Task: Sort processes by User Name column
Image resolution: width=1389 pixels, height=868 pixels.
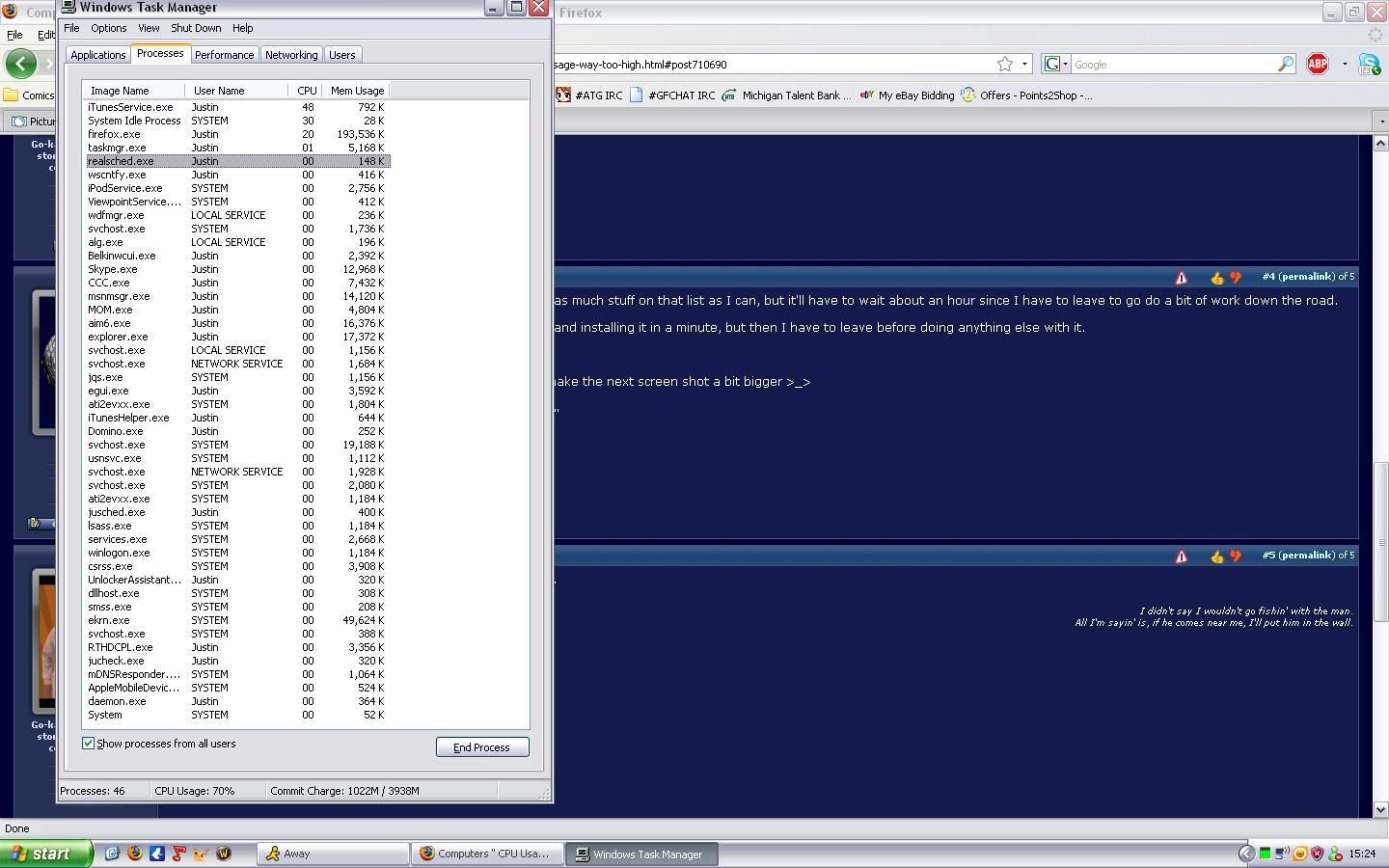Action: click(x=235, y=91)
